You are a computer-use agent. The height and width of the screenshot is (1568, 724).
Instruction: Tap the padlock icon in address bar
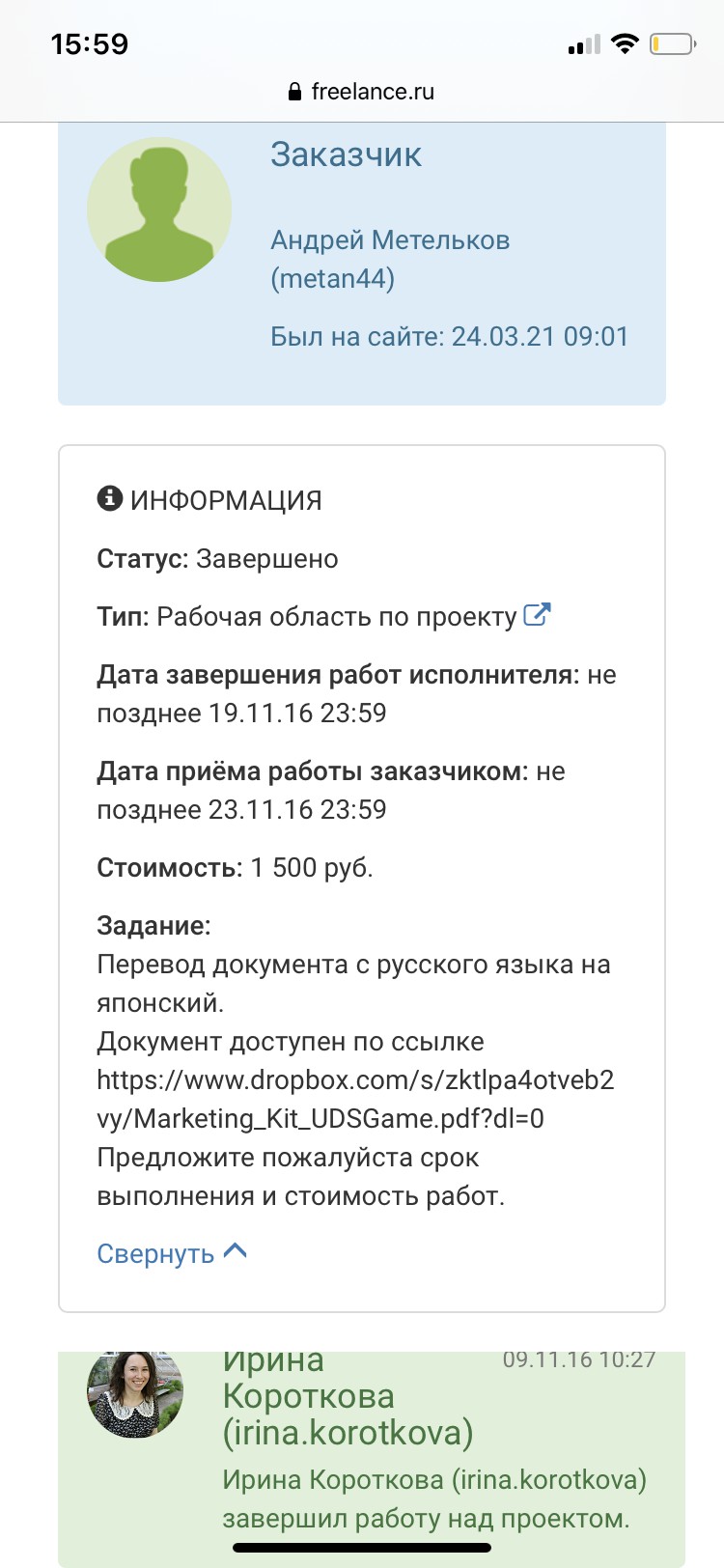point(295,92)
